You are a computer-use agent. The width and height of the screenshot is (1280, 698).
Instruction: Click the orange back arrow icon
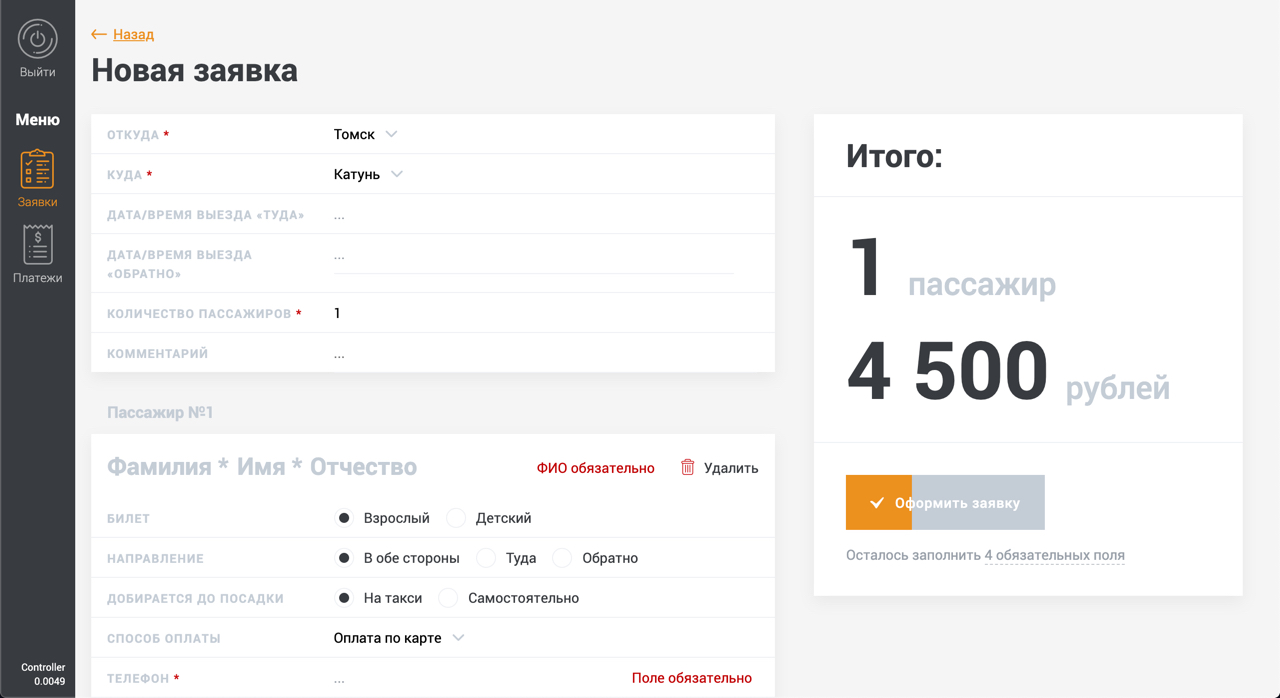click(x=98, y=34)
